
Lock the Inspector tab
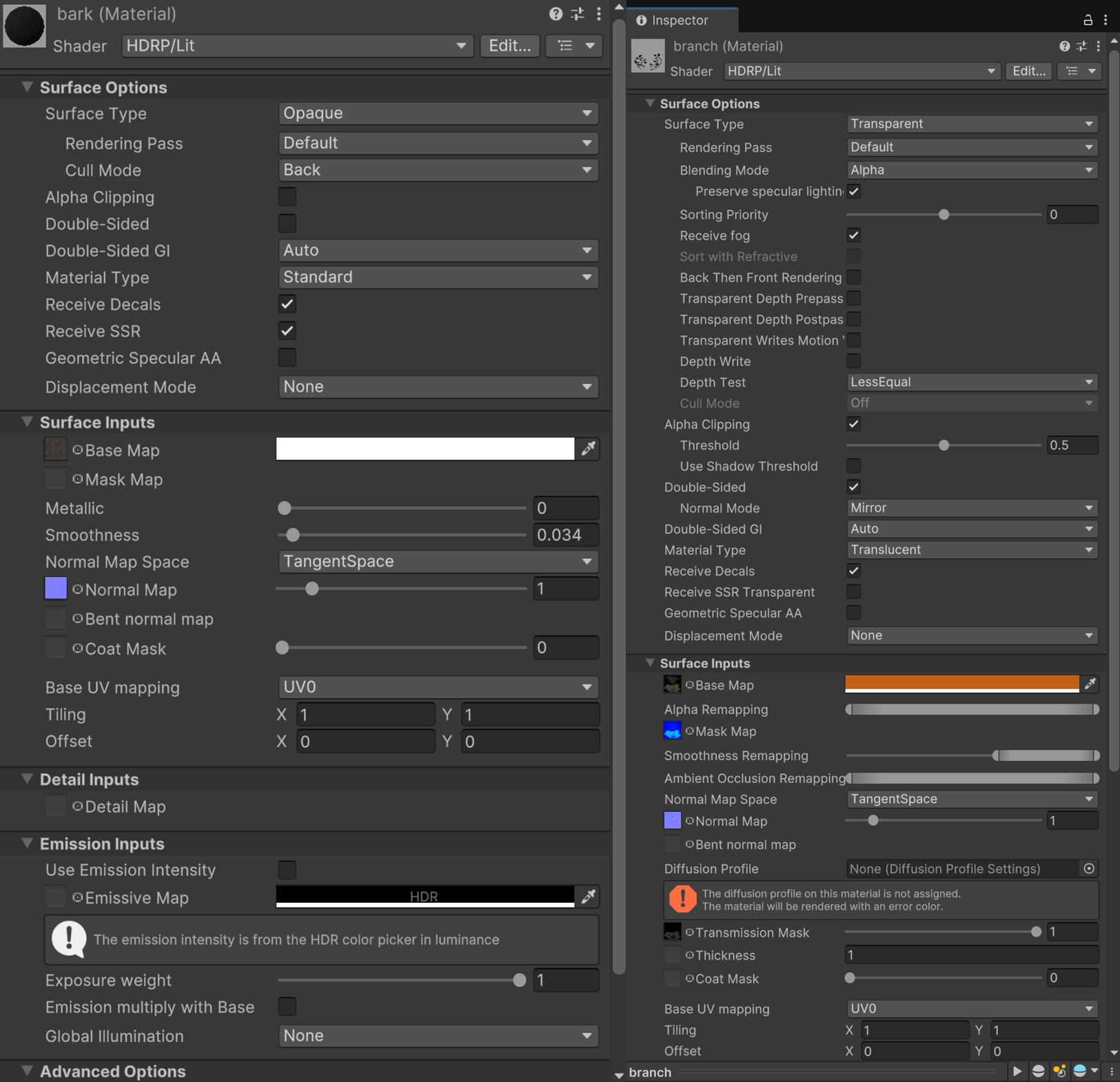(1088, 20)
